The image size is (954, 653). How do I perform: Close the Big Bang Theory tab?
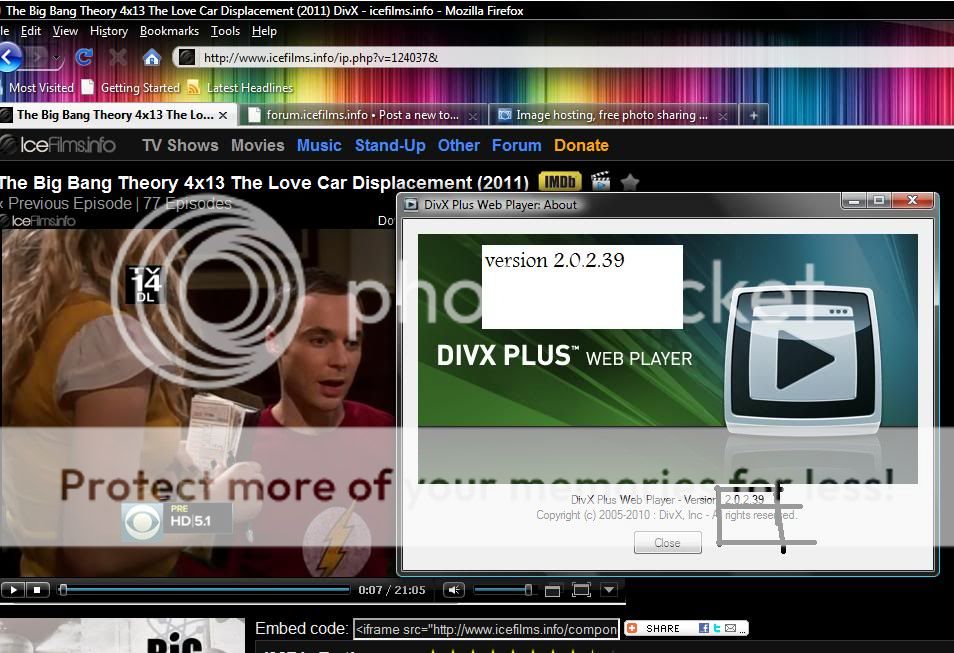pyautogui.click(x=223, y=115)
